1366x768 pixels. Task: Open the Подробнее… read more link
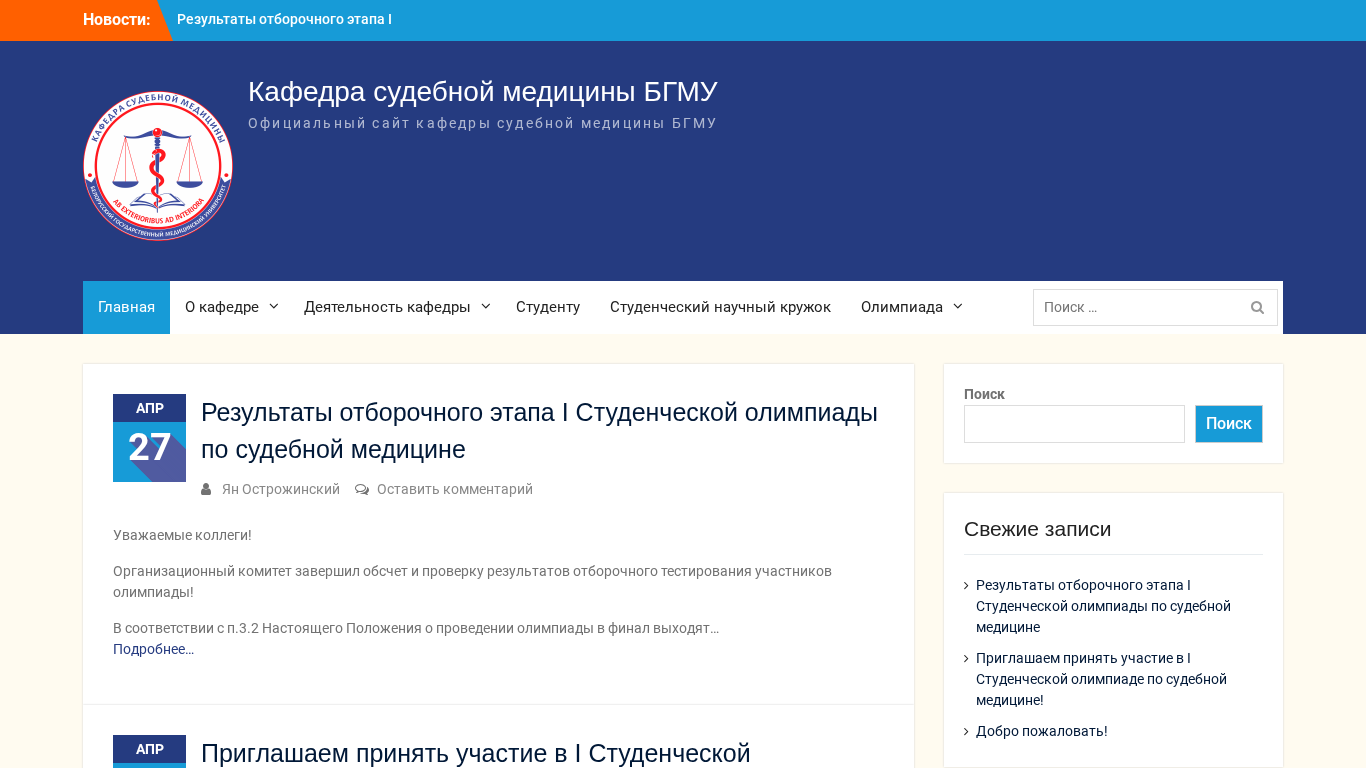coord(154,649)
